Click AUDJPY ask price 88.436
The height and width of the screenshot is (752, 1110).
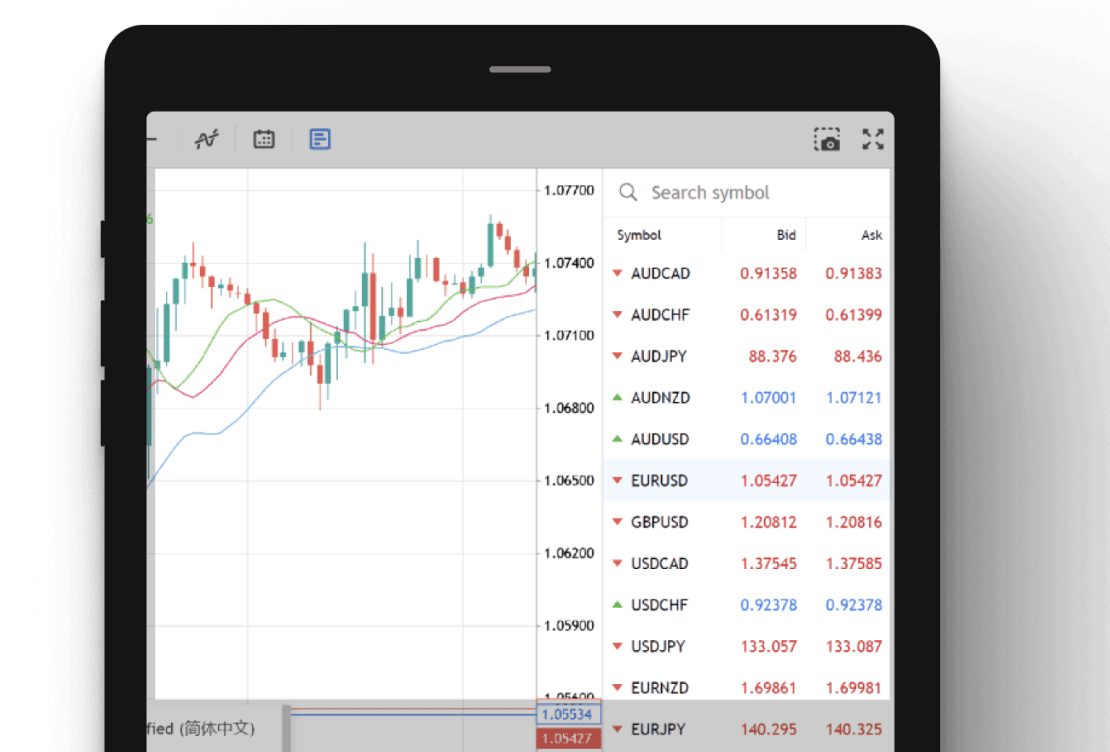pos(858,356)
